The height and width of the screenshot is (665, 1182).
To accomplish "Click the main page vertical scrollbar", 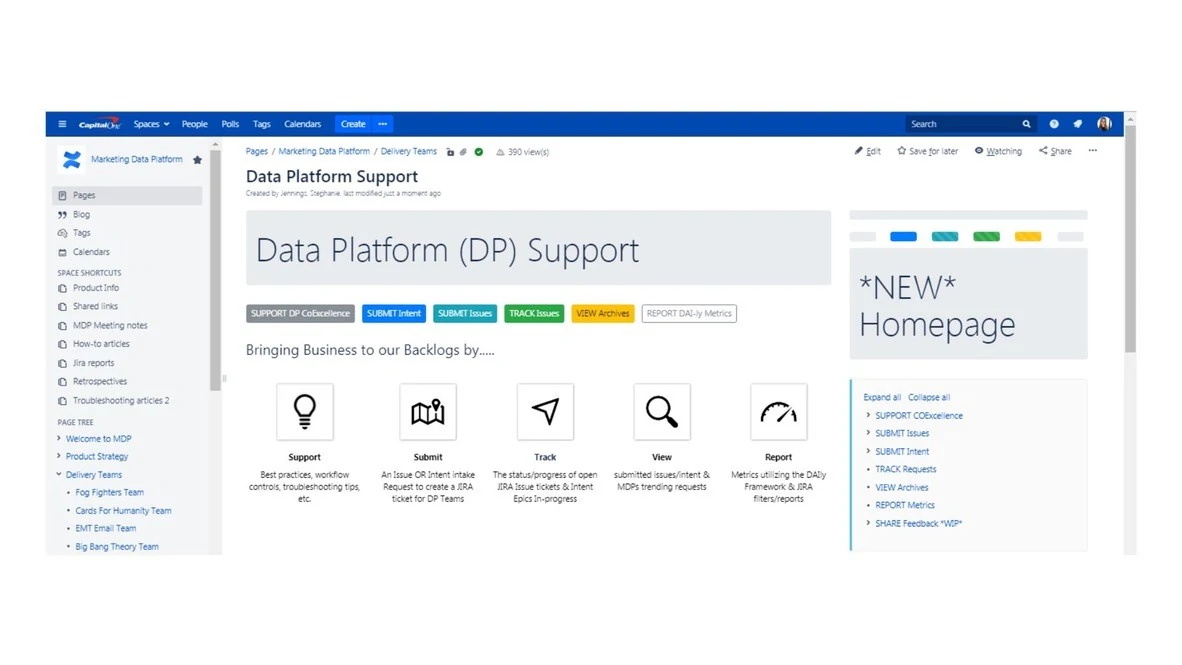I will click(x=1130, y=240).
